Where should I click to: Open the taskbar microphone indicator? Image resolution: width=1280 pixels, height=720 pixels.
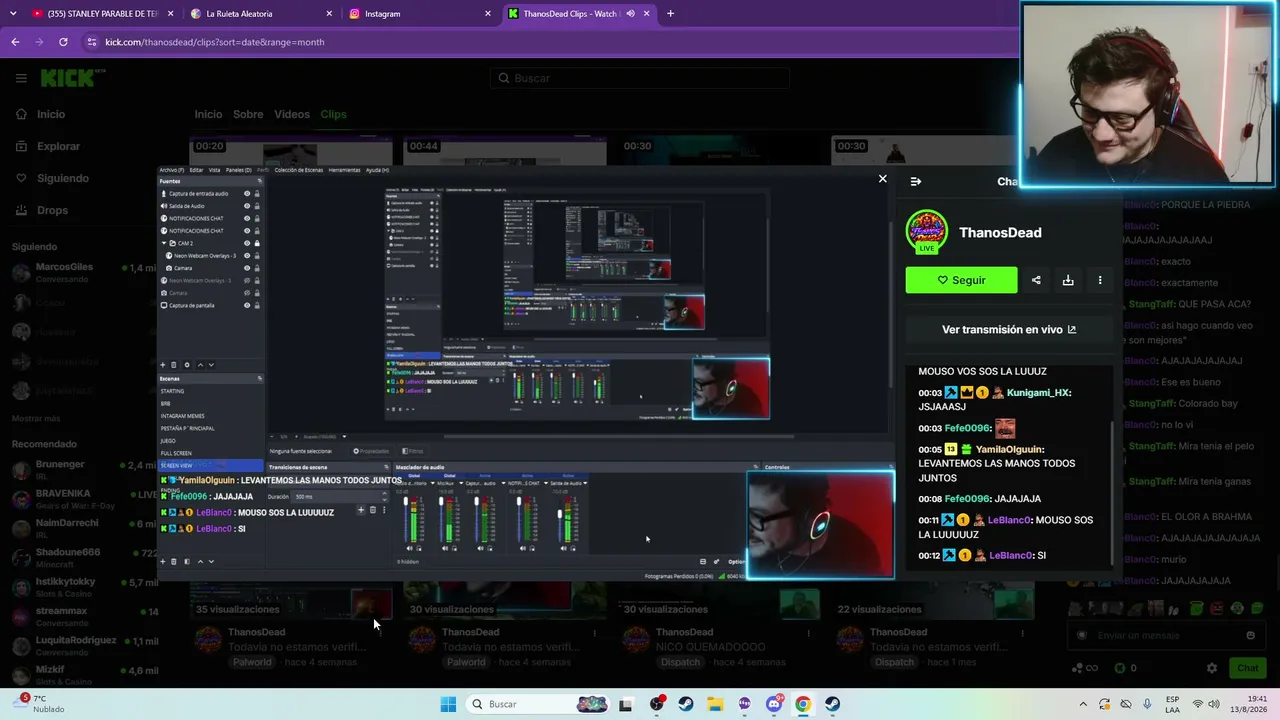1147,704
